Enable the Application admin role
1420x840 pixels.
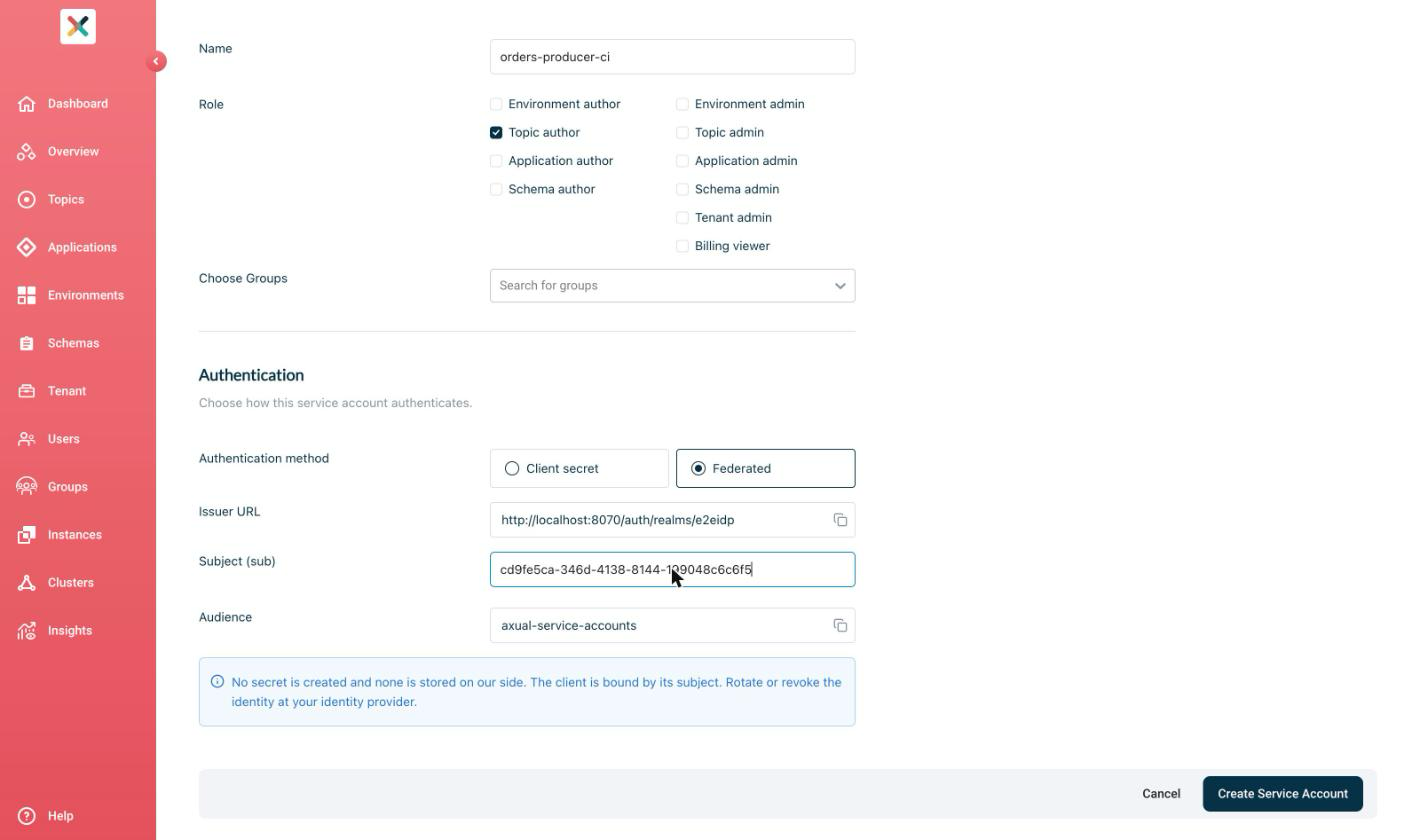point(682,161)
